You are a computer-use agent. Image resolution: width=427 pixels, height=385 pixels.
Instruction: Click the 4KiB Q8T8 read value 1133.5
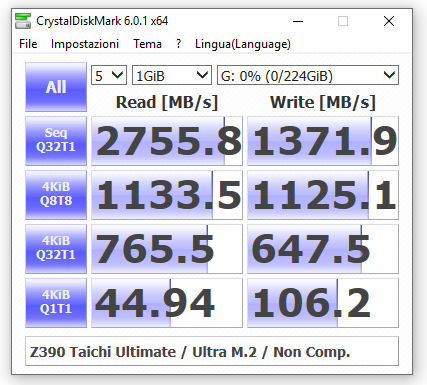click(x=167, y=195)
